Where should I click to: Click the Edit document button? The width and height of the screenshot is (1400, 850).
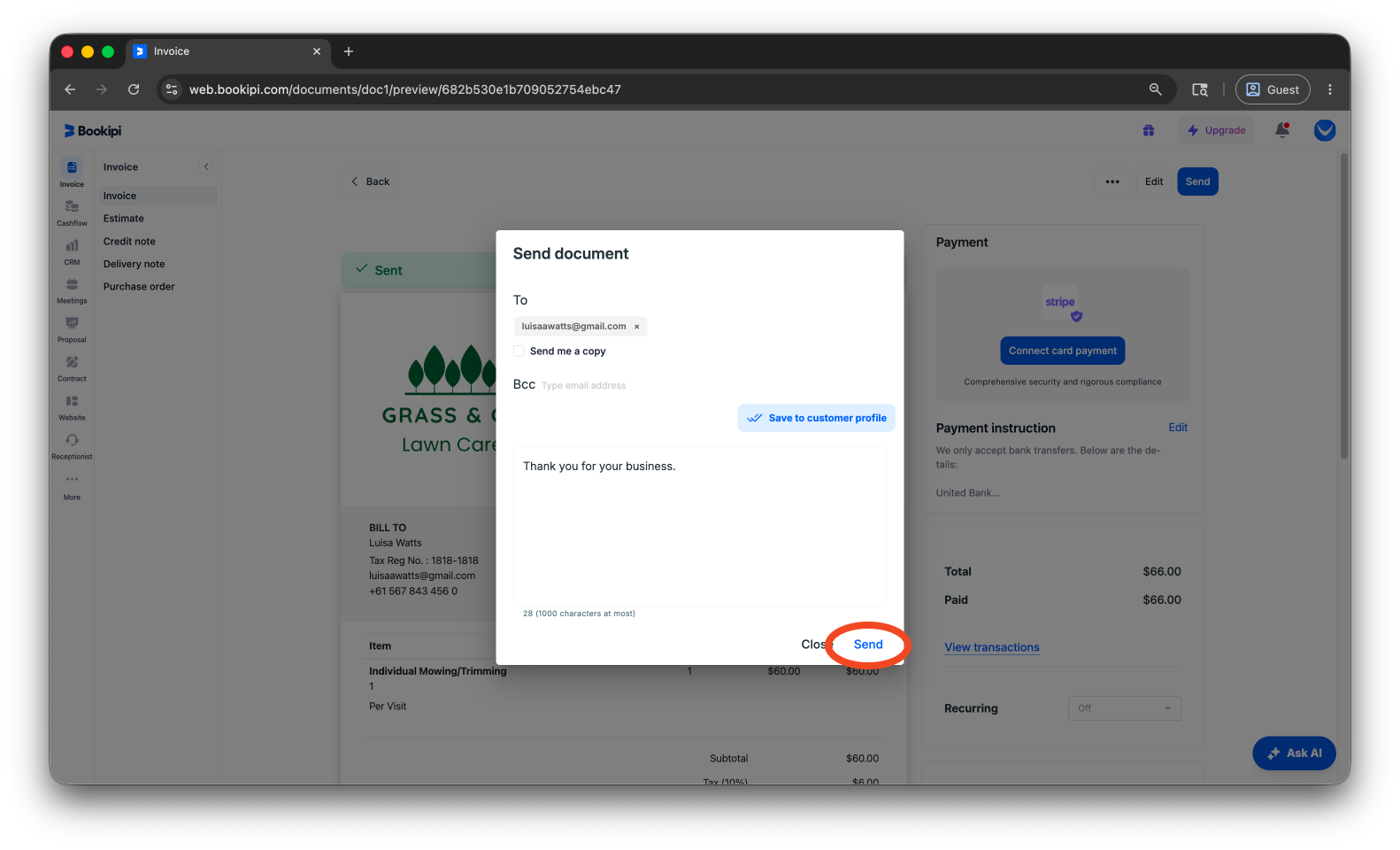1154,182
